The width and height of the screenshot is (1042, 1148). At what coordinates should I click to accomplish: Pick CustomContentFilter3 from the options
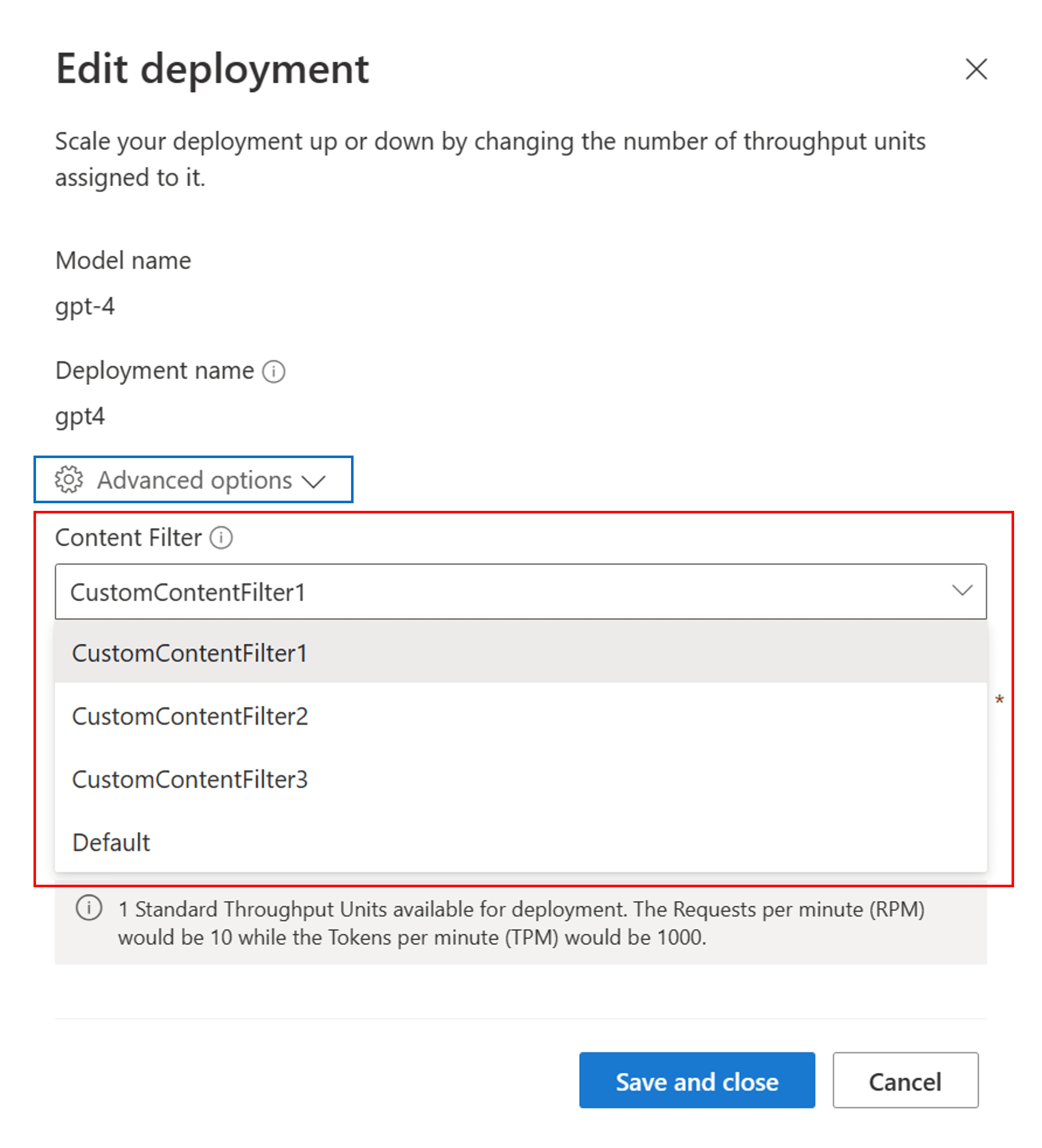pyautogui.click(x=520, y=779)
